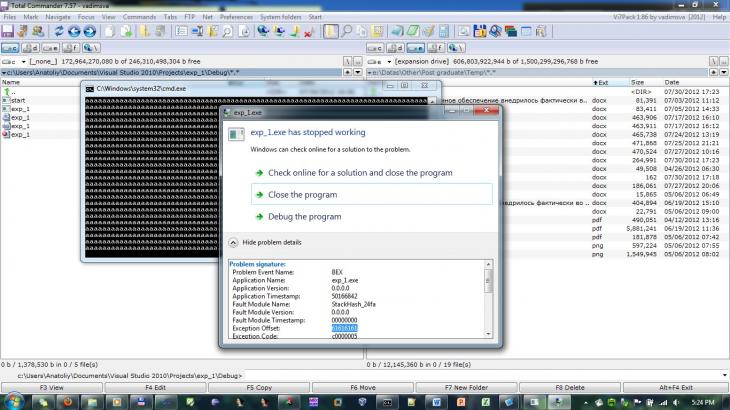Click problem details scrollbar up arrow

488,264
